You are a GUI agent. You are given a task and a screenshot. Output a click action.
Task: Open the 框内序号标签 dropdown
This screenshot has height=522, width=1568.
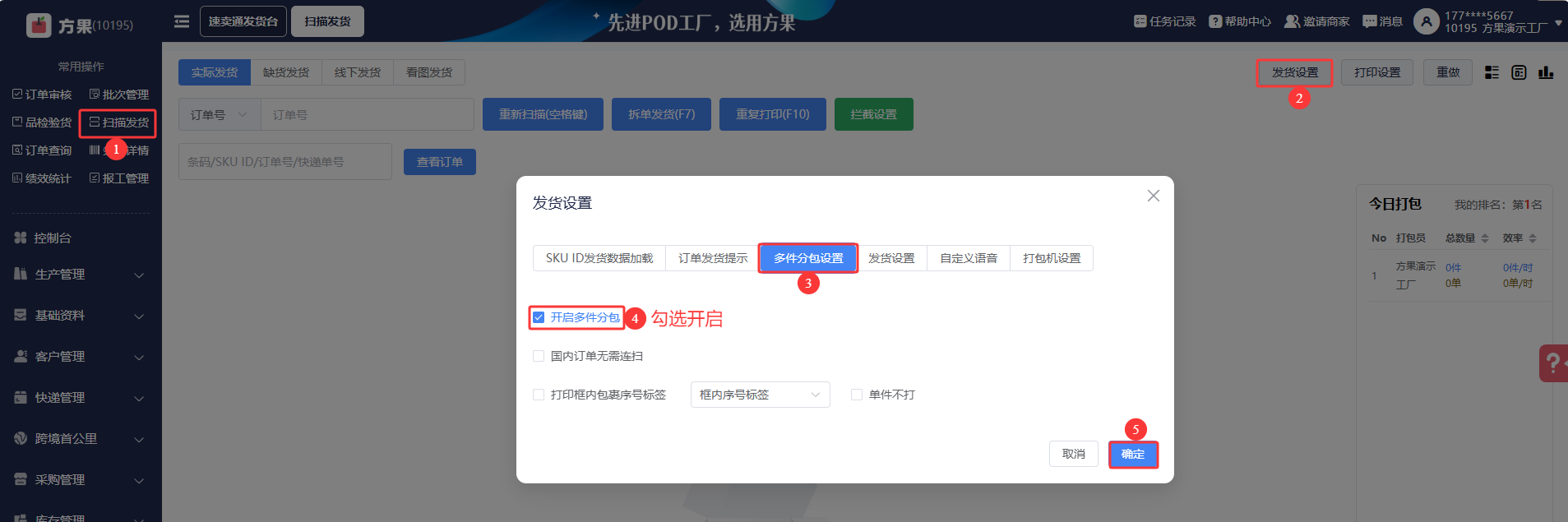tap(760, 395)
